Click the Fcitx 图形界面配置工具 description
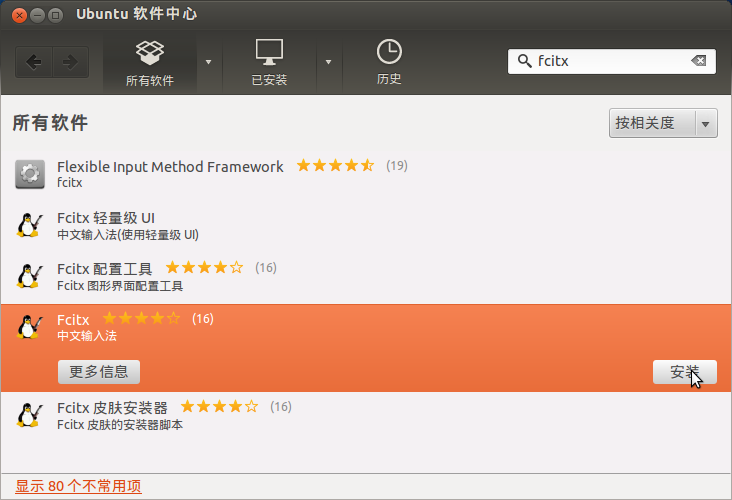Viewport: 732px width, 500px height. tap(120, 286)
